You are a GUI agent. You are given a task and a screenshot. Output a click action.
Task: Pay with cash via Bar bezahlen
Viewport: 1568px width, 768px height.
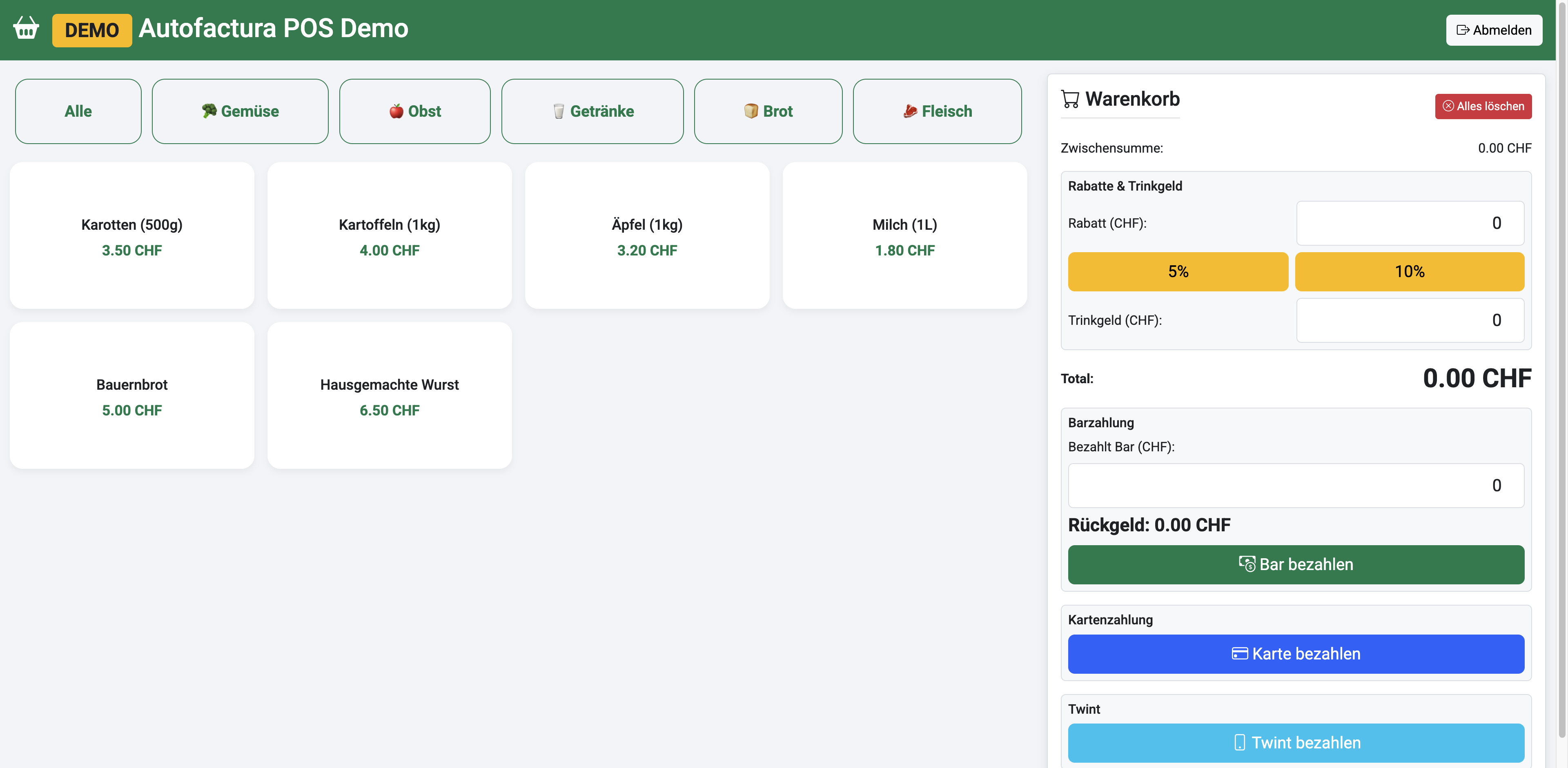[x=1295, y=564]
